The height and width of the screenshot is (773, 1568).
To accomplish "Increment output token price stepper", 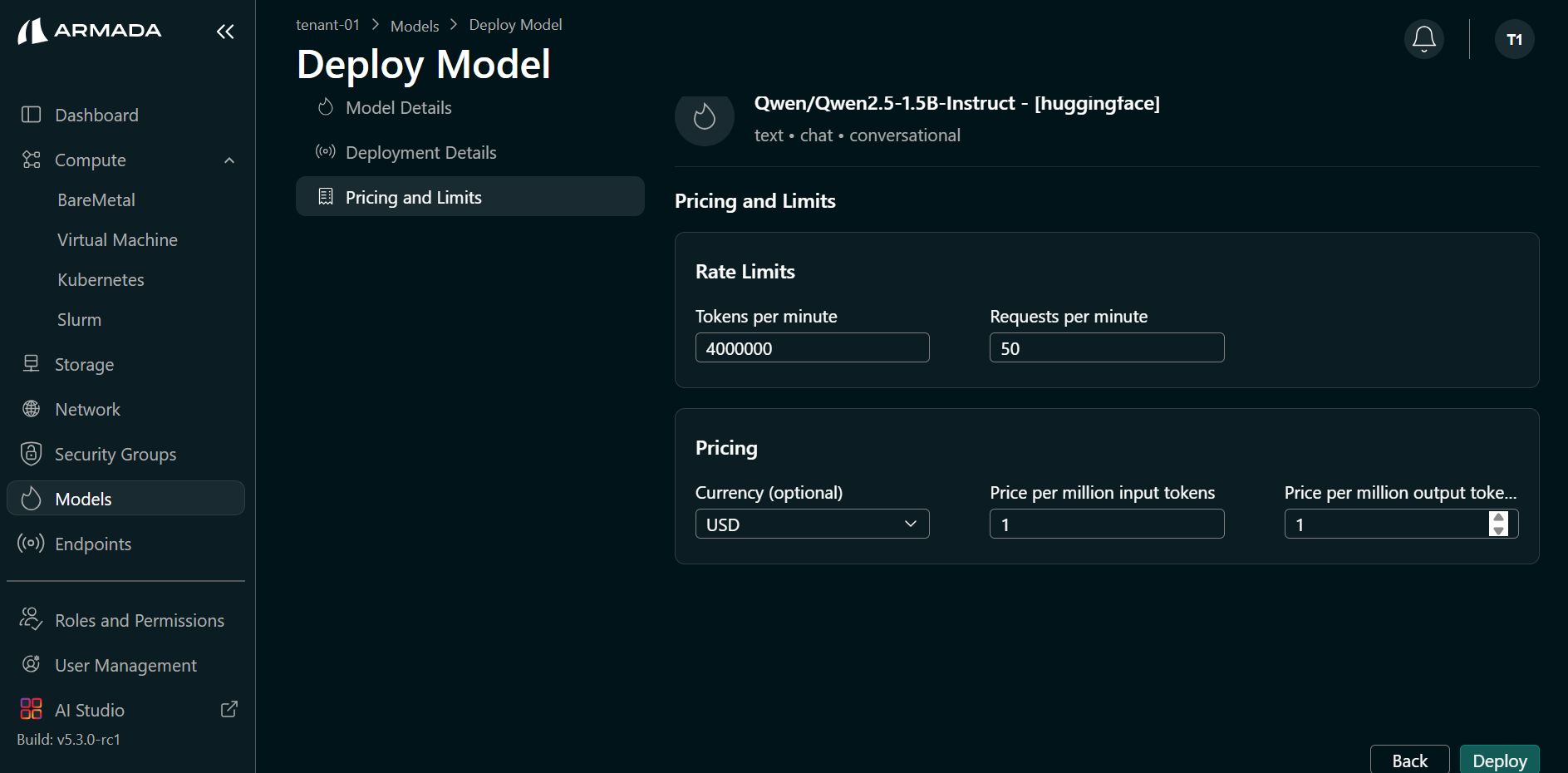I will [x=1499, y=517].
